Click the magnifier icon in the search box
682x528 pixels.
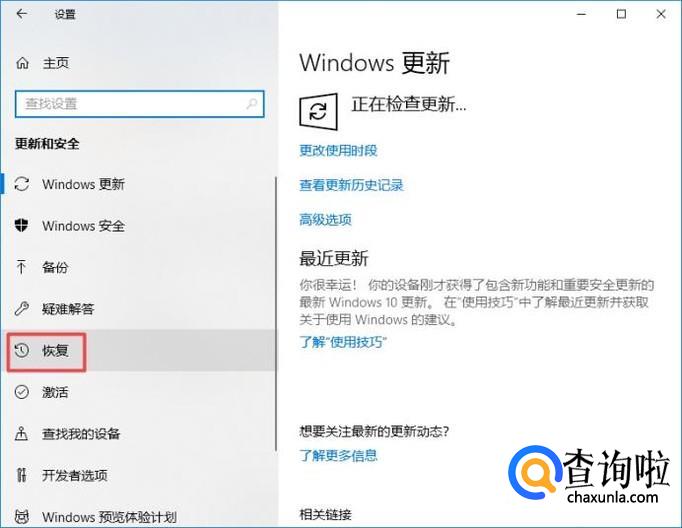[252, 104]
